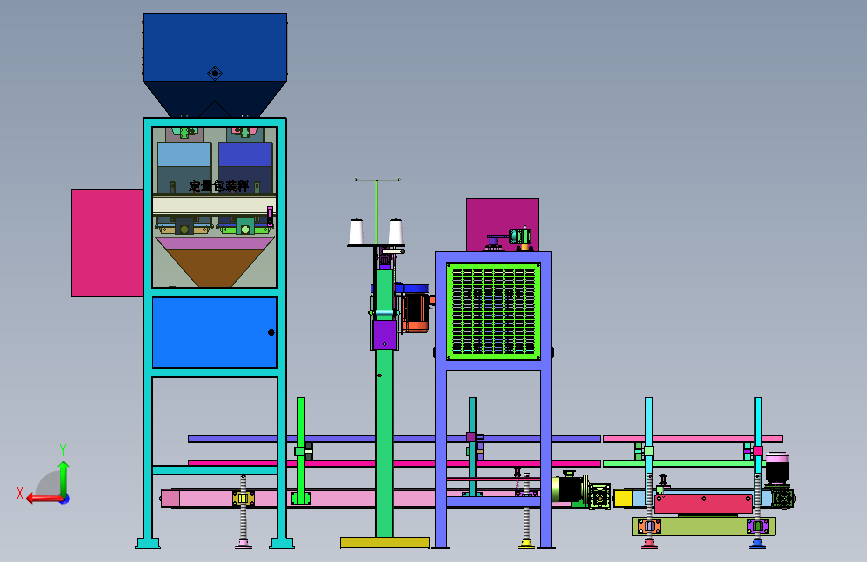Select the purple sewing head box
Image resolution: width=867 pixels, height=562 pixels.
click(x=384, y=335)
